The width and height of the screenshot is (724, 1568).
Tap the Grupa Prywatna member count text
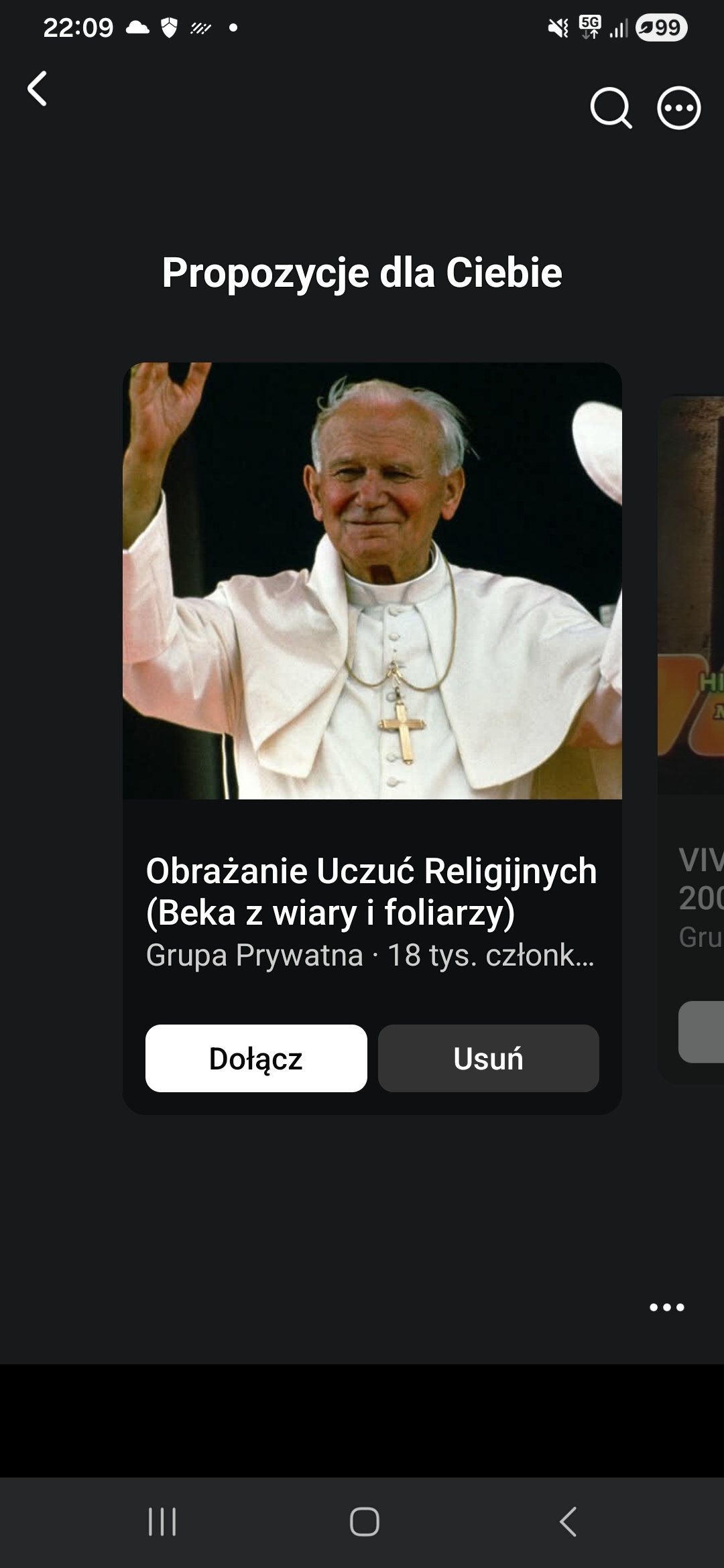click(x=370, y=955)
